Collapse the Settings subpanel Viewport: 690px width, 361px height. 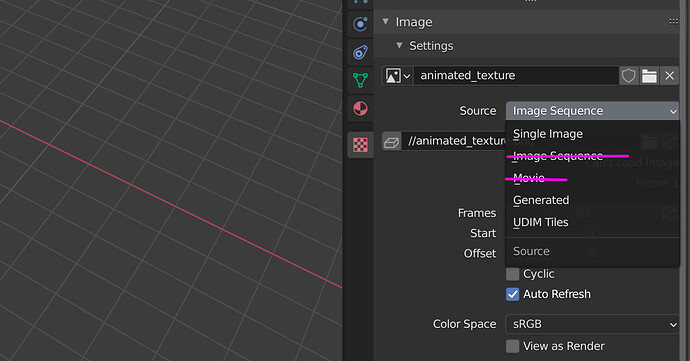tap(399, 45)
